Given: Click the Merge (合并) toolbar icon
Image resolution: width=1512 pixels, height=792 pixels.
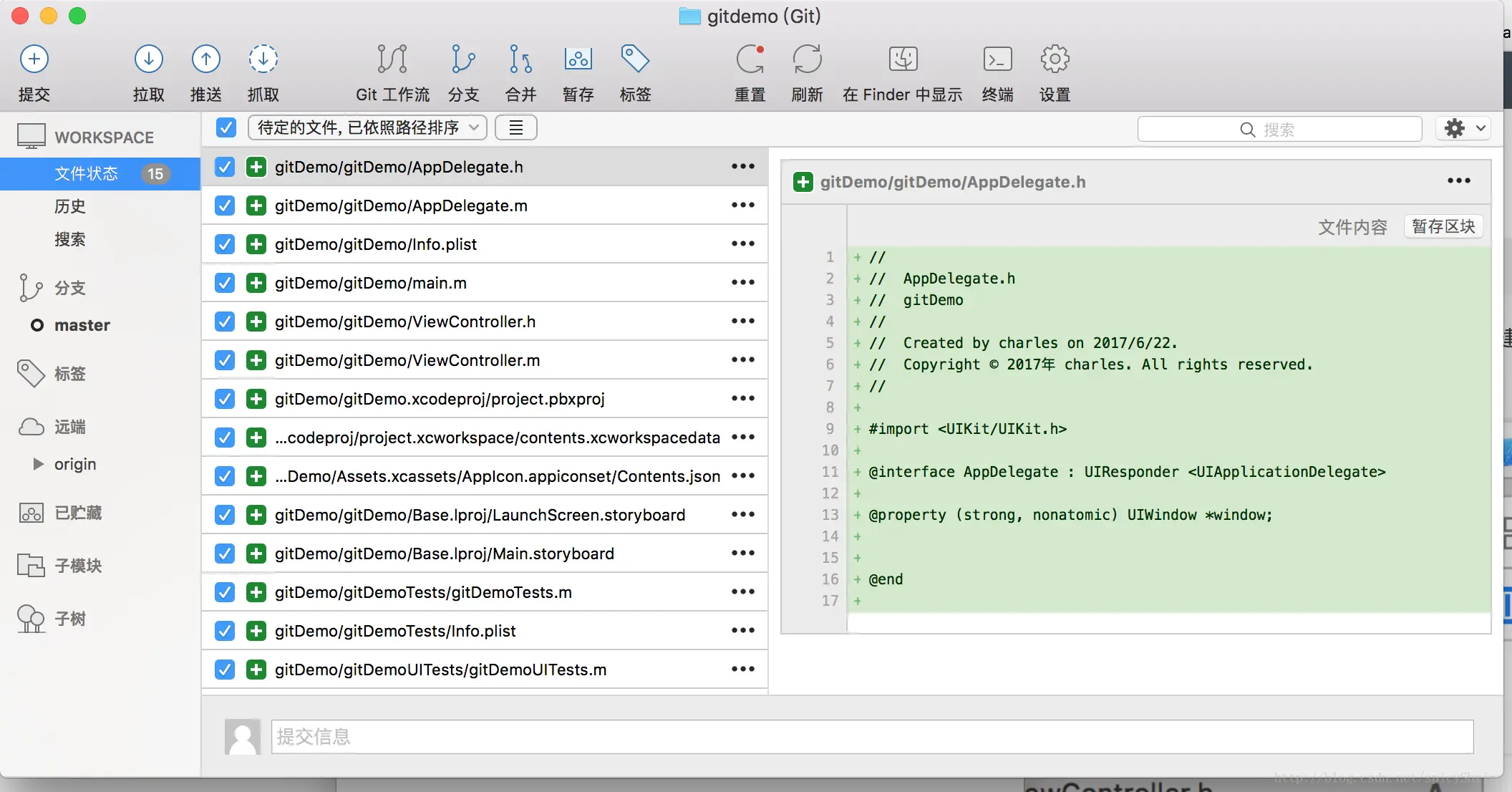Looking at the screenshot, I should tap(520, 59).
